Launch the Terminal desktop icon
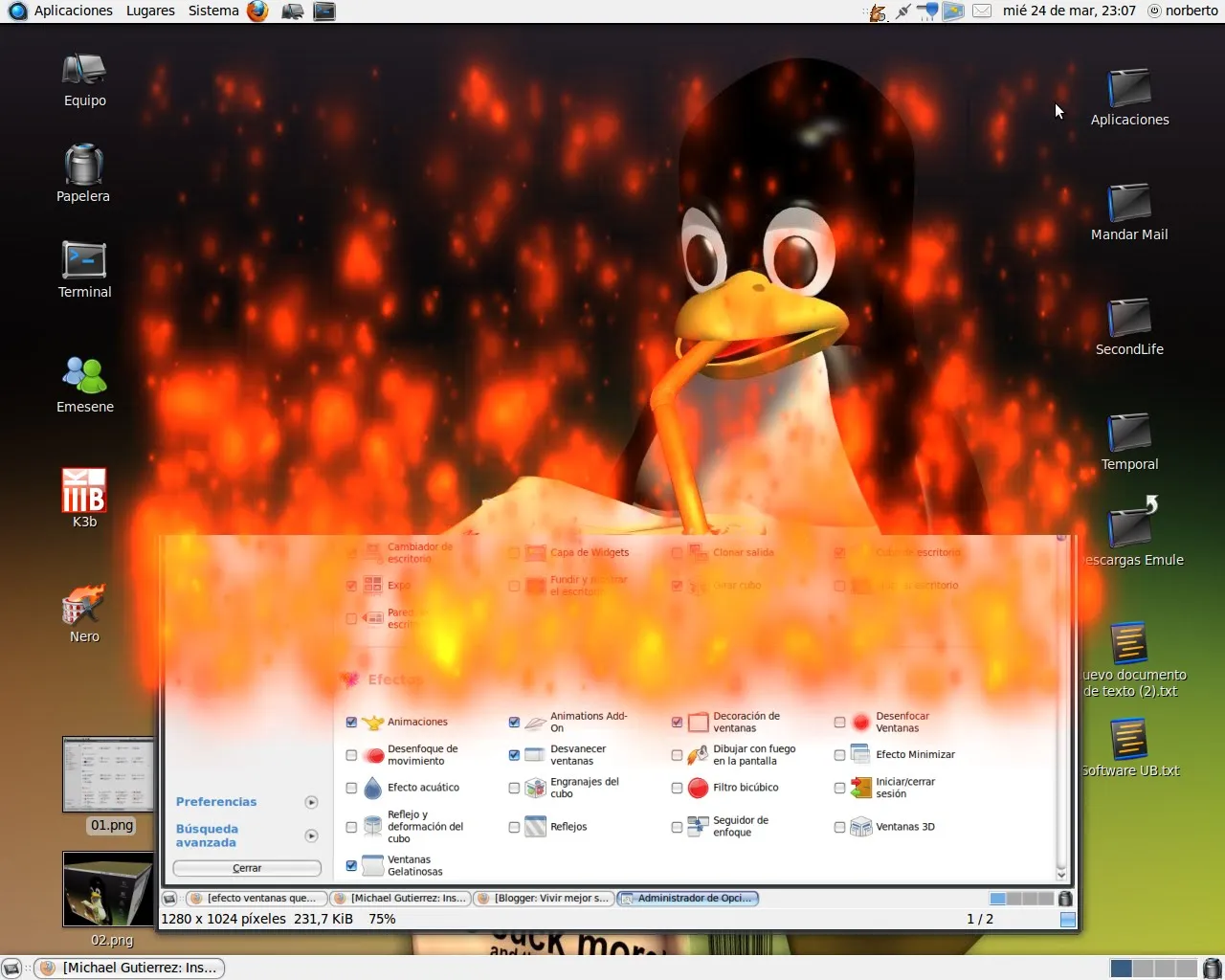1225x980 pixels. [x=84, y=260]
